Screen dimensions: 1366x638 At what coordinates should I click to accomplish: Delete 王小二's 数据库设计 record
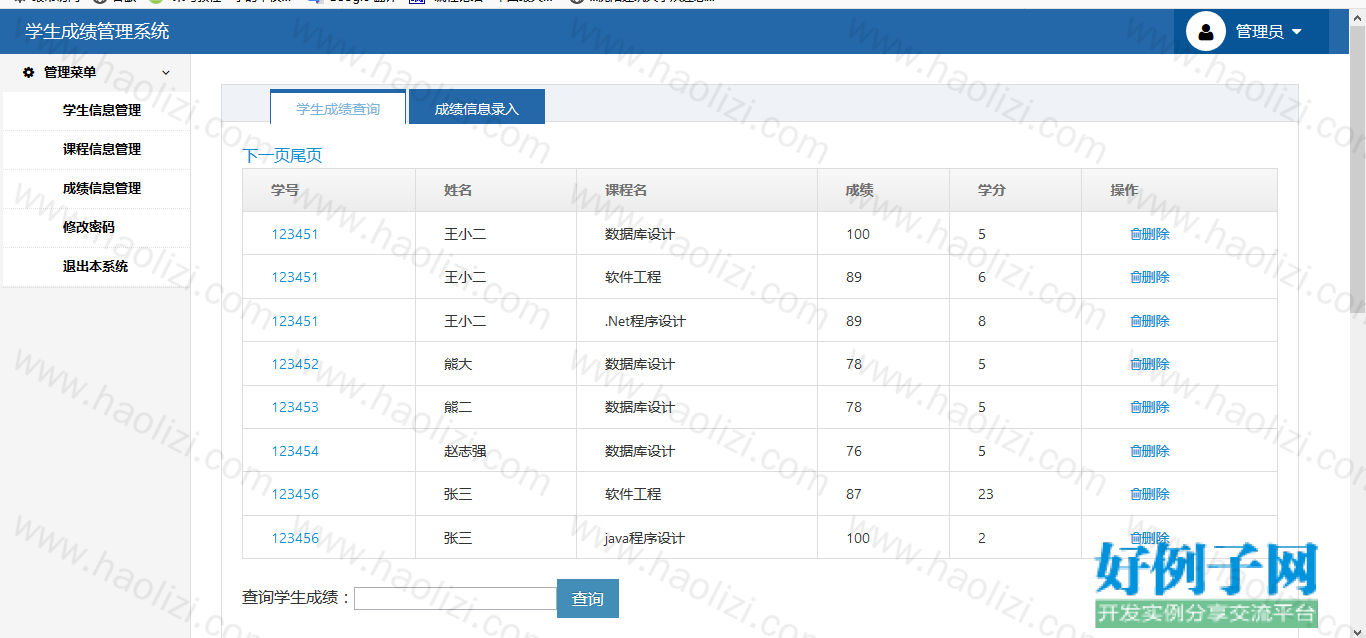coord(1150,234)
